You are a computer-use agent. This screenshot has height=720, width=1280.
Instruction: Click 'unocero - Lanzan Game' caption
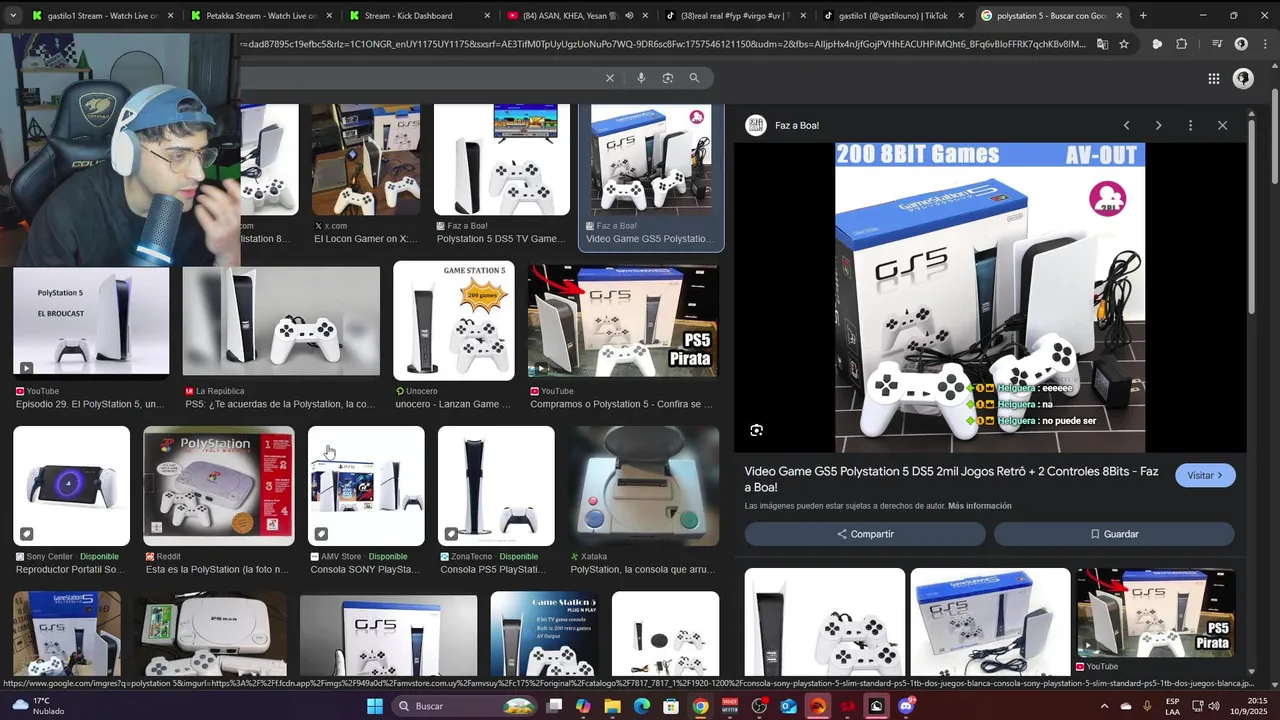click(x=453, y=404)
